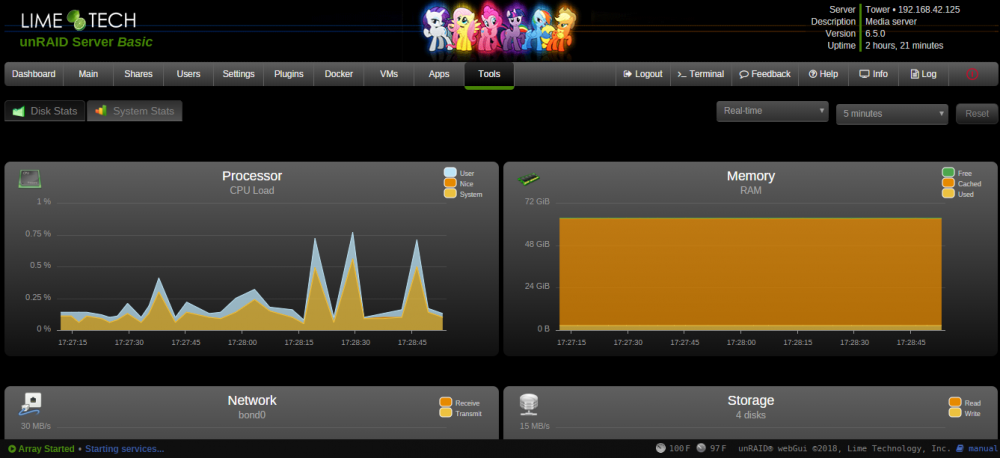The width and height of the screenshot is (1000, 458).
Task: Click the pony banner image
Action: tap(499, 27)
